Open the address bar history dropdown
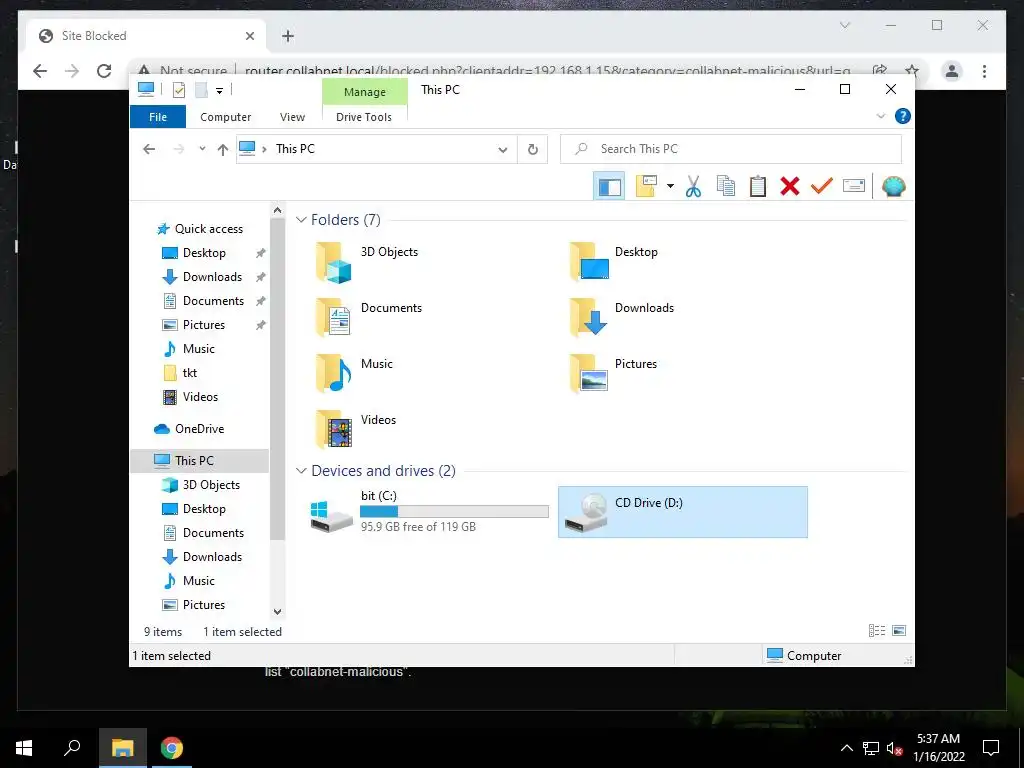Viewport: 1024px width, 768px height. [x=502, y=150]
